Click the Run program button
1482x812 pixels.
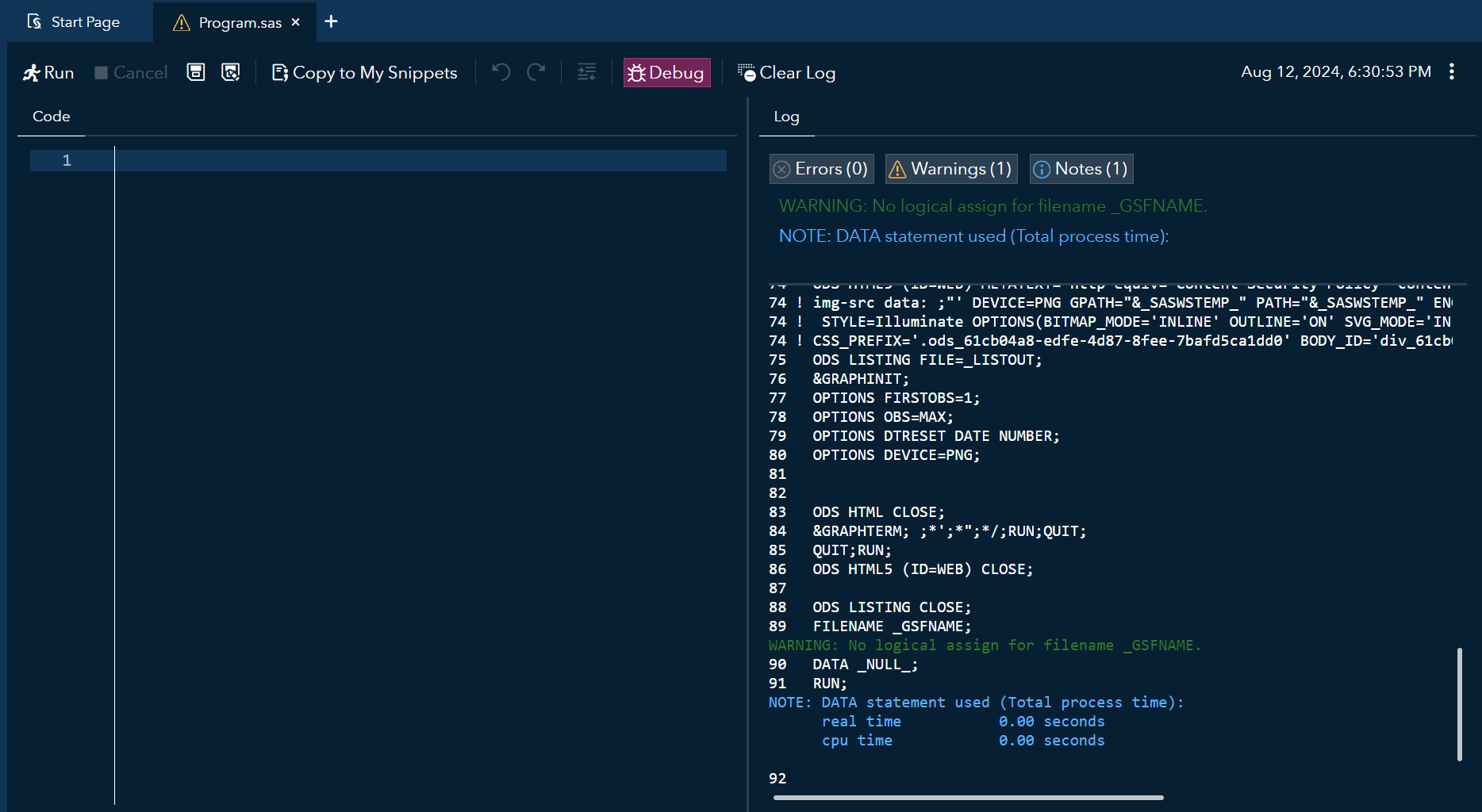(48, 73)
